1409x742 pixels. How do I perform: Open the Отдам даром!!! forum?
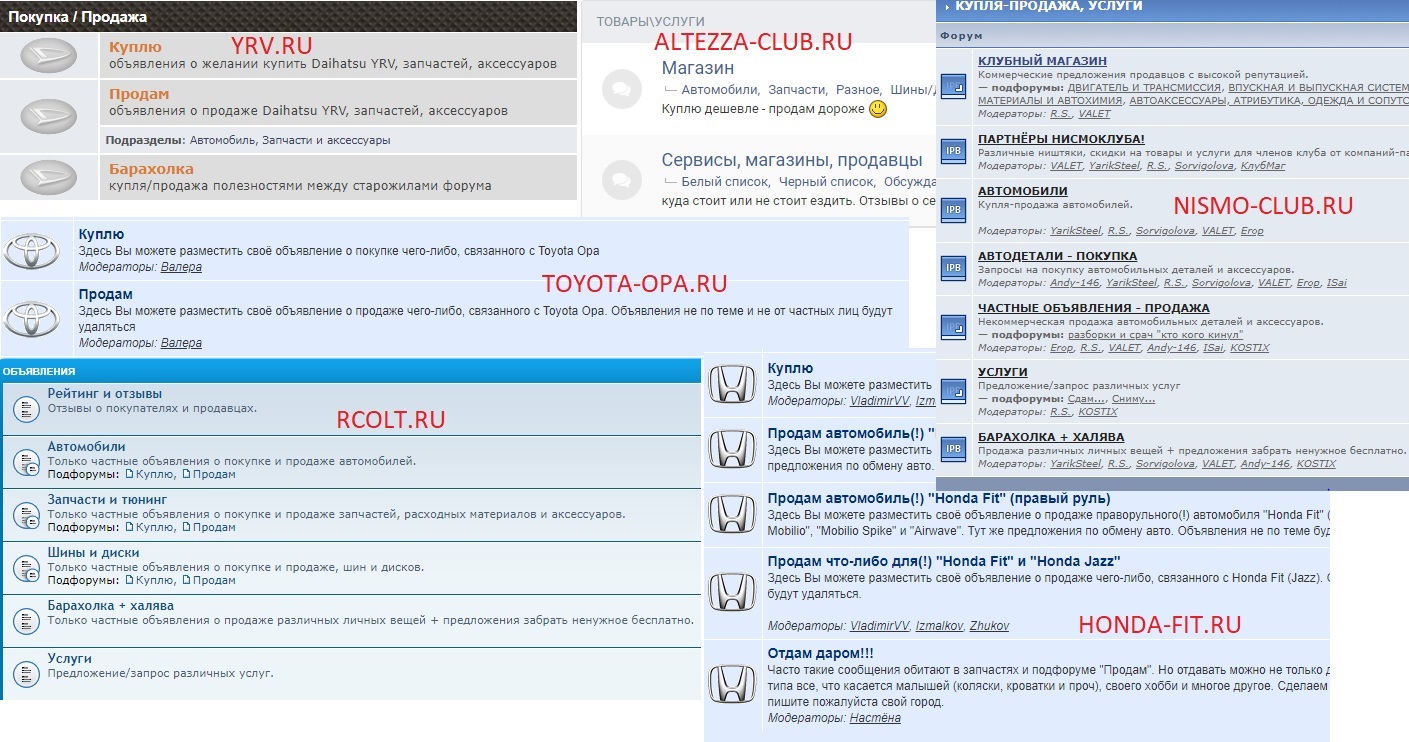coord(820,654)
